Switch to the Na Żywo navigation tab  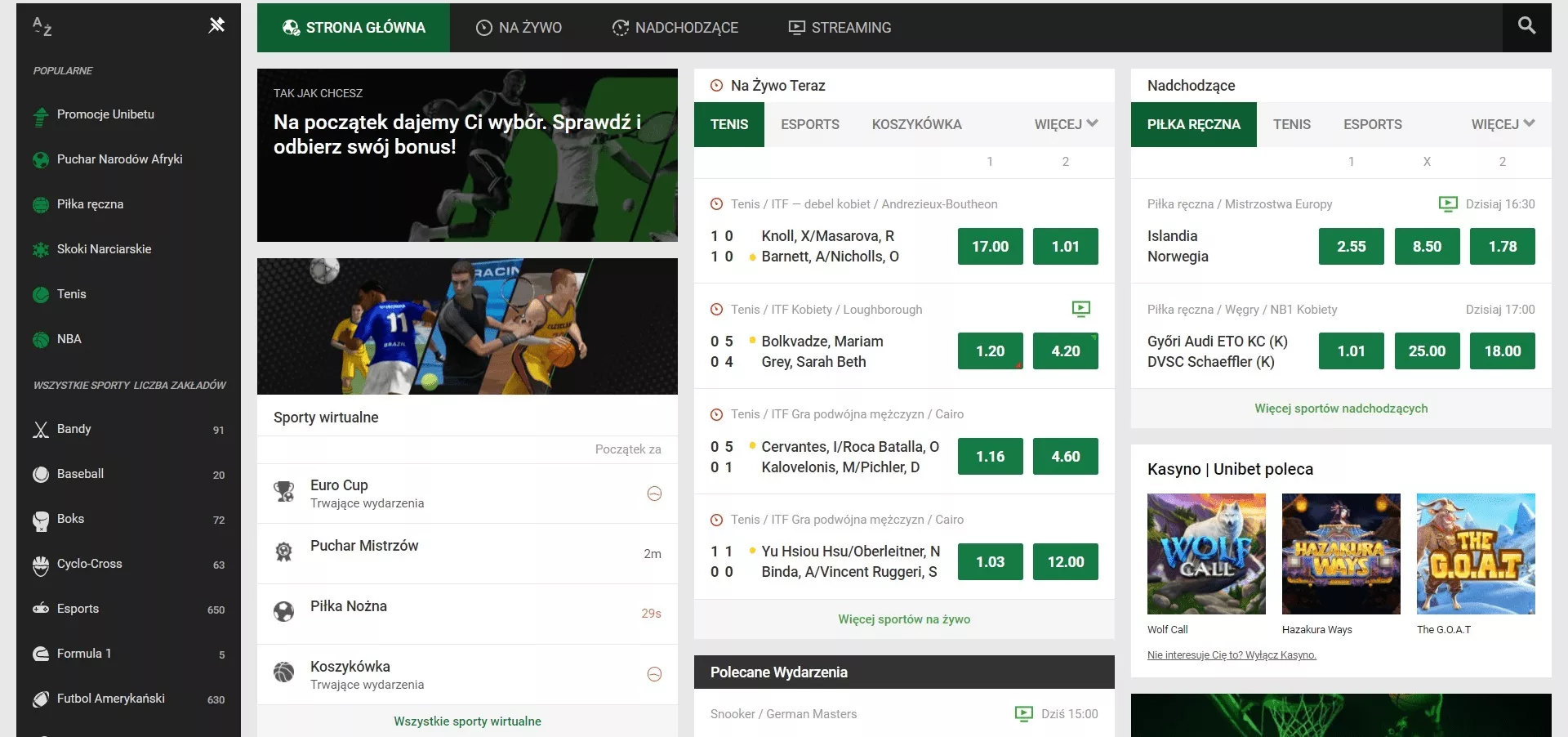click(519, 28)
